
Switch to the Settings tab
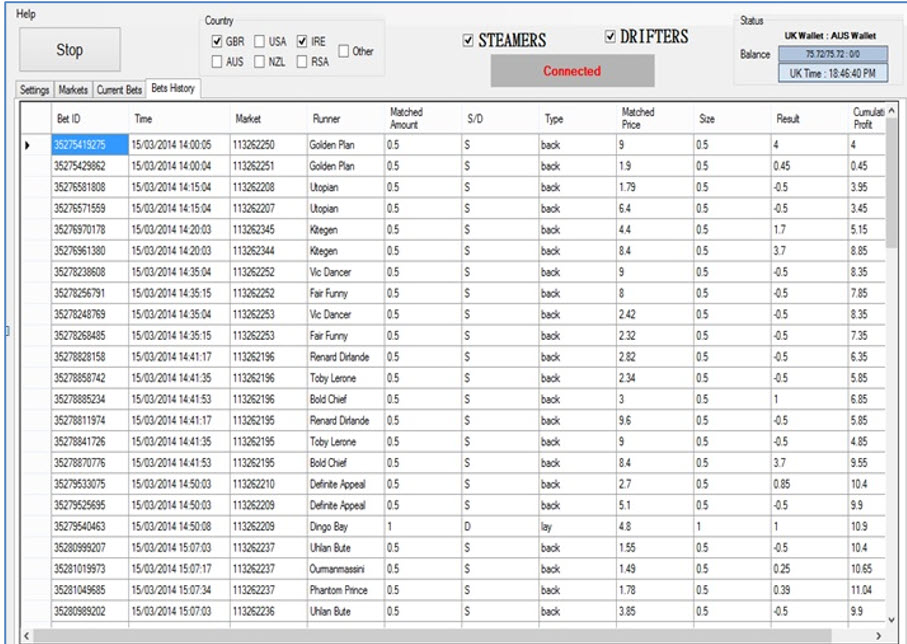point(34,90)
